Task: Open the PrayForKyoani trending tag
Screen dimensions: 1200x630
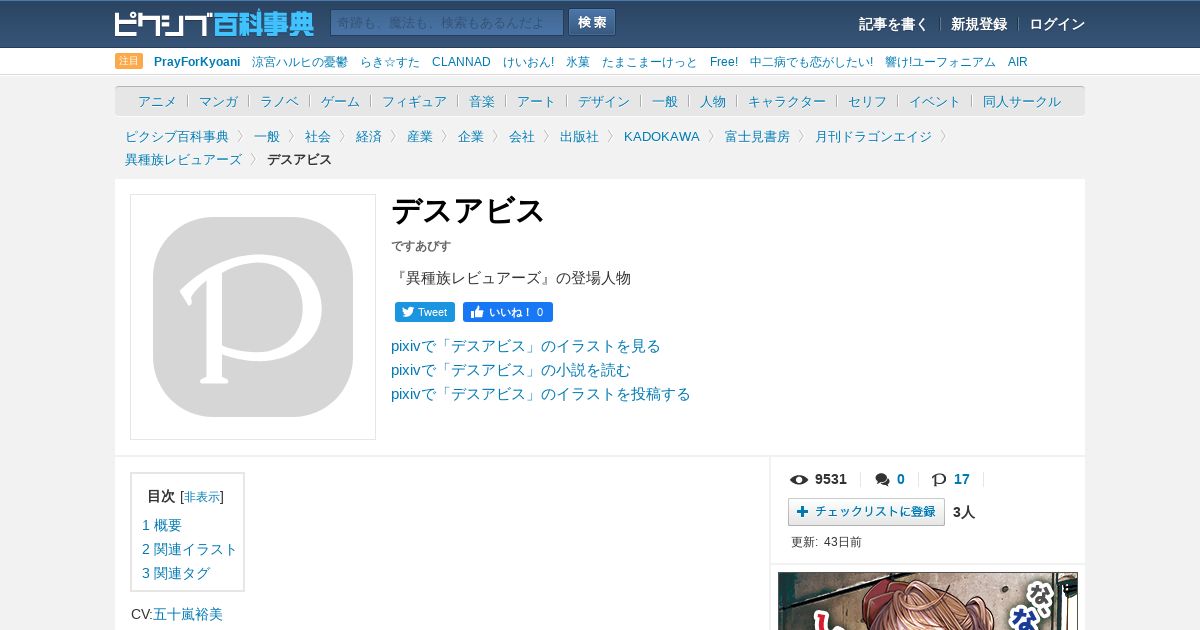Action: pos(197,62)
